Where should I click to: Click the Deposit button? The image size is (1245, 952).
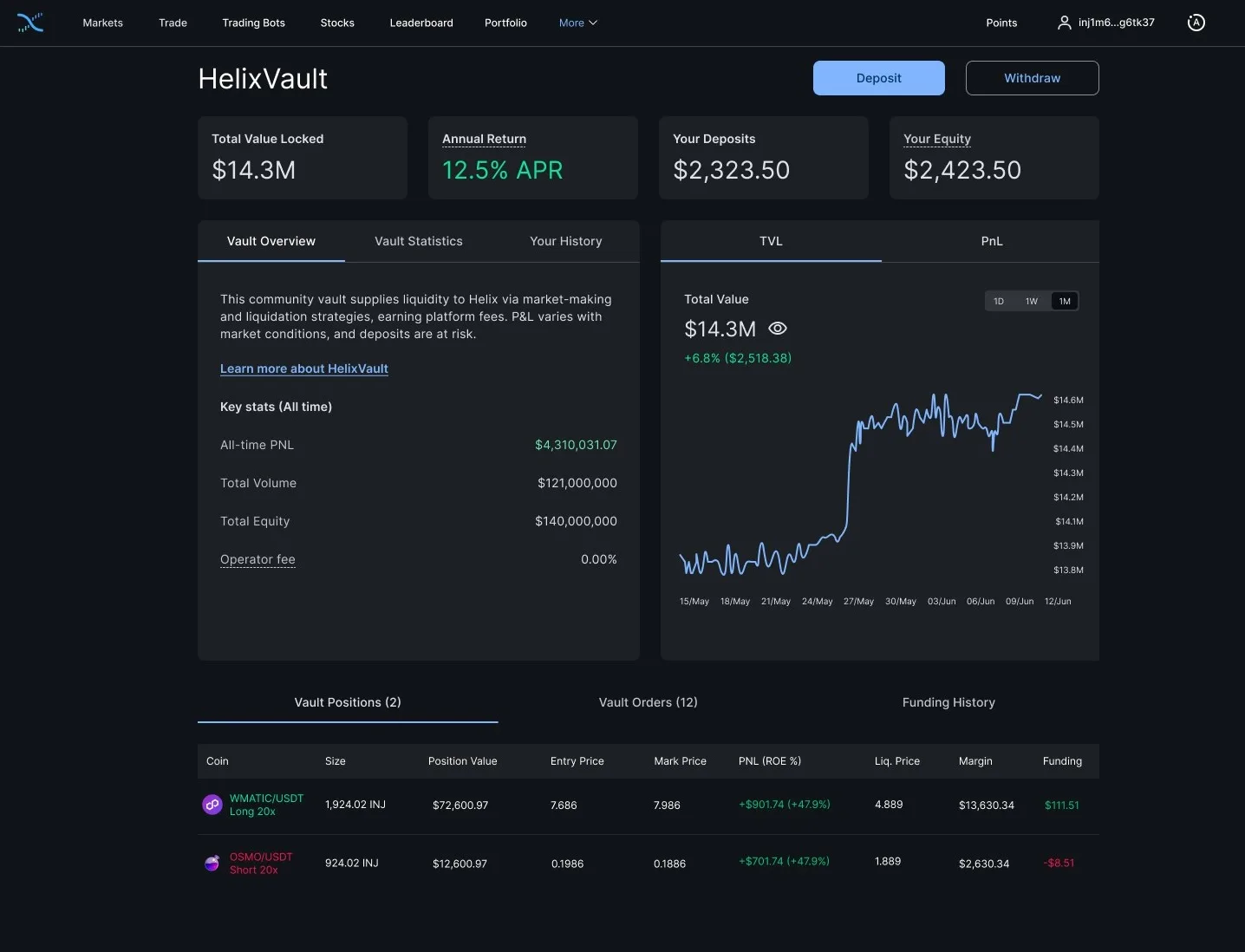(879, 78)
